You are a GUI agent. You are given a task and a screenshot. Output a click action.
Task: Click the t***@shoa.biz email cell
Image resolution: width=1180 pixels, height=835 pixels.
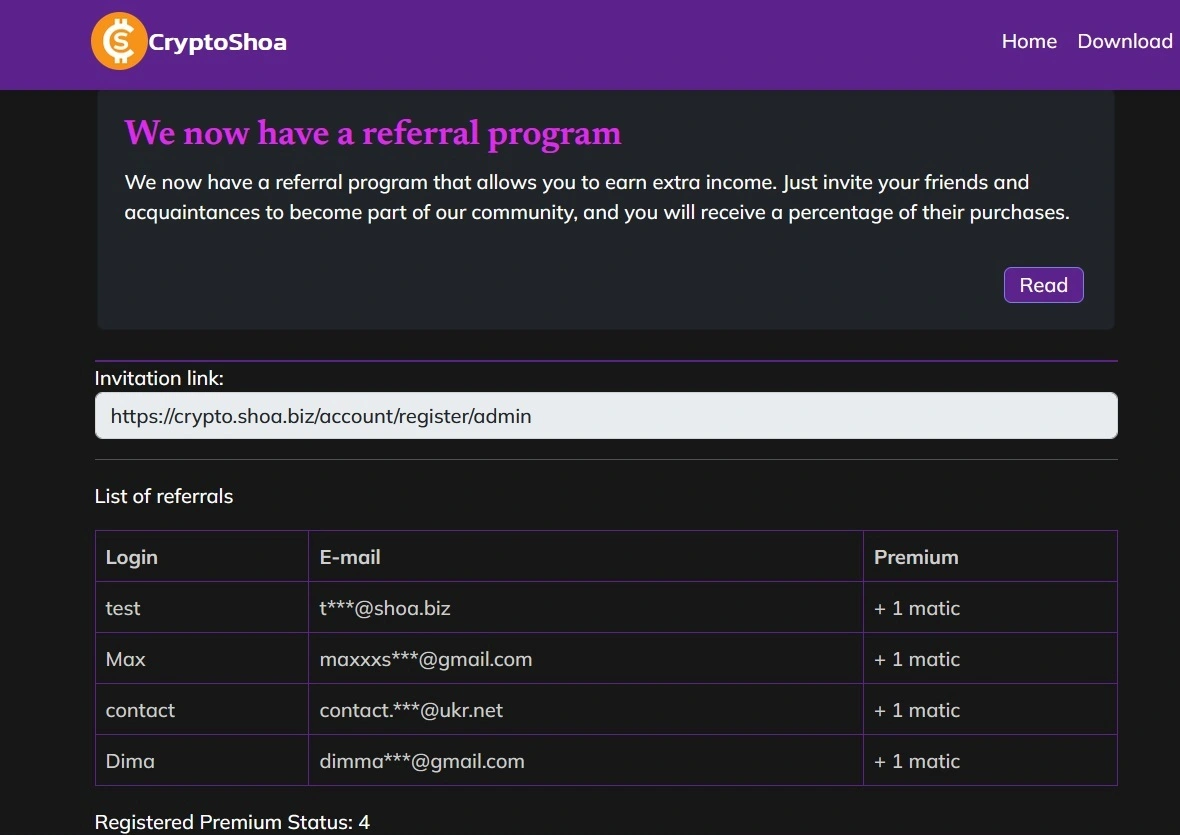[x=585, y=608]
